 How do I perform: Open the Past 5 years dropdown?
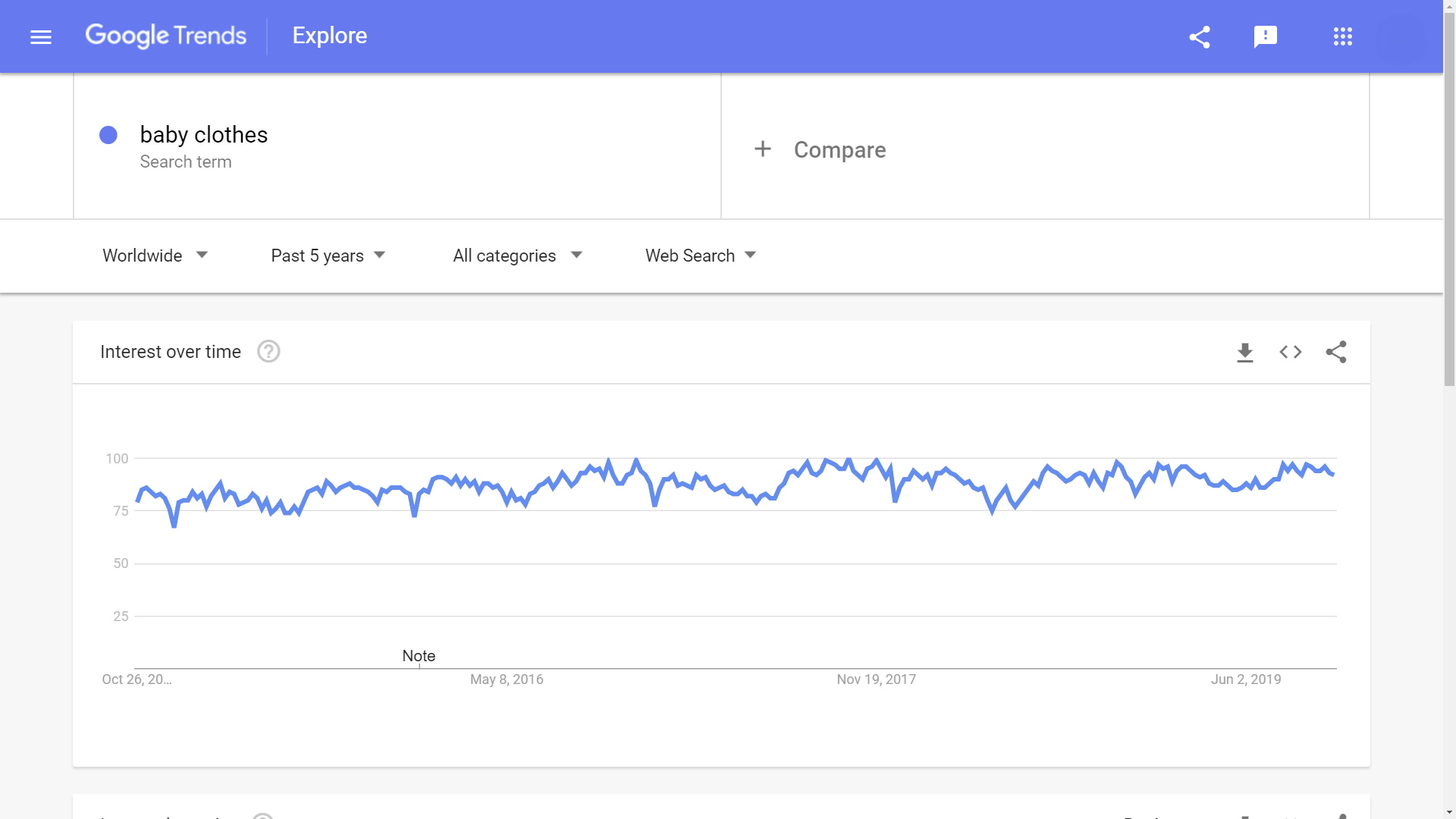328,256
